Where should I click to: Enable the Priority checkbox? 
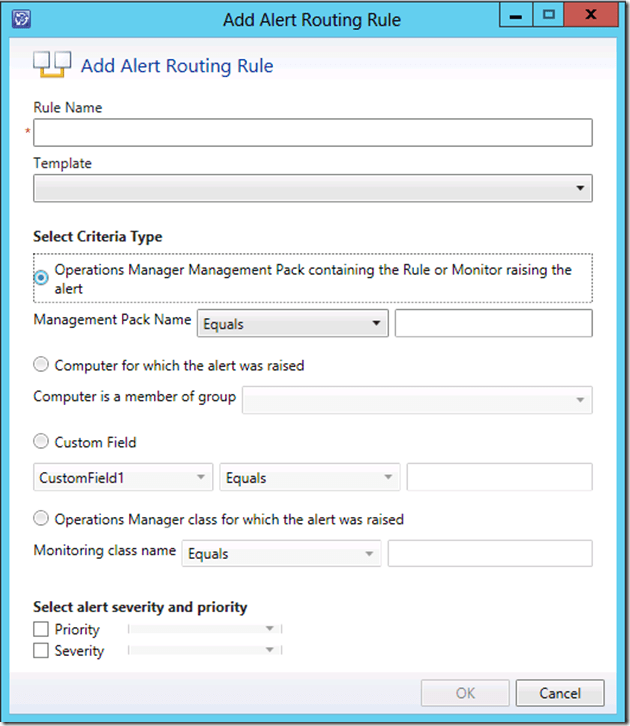pyautogui.click(x=42, y=630)
